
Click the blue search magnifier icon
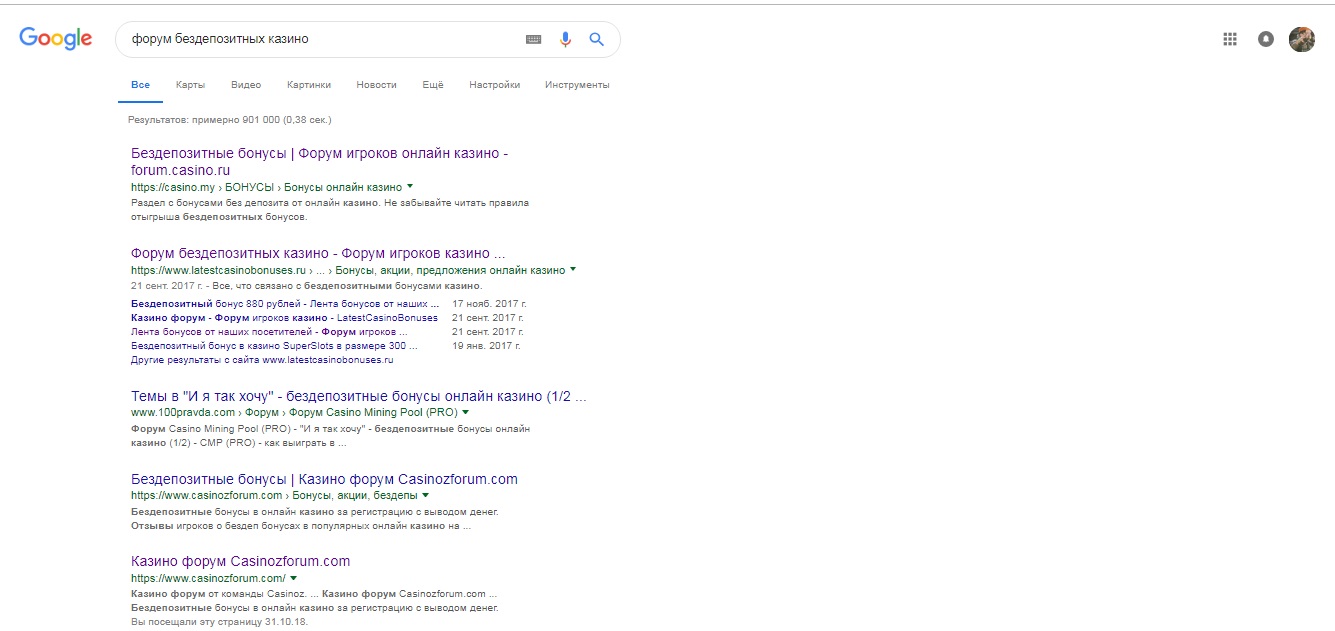pyautogui.click(x=597, y=40)
